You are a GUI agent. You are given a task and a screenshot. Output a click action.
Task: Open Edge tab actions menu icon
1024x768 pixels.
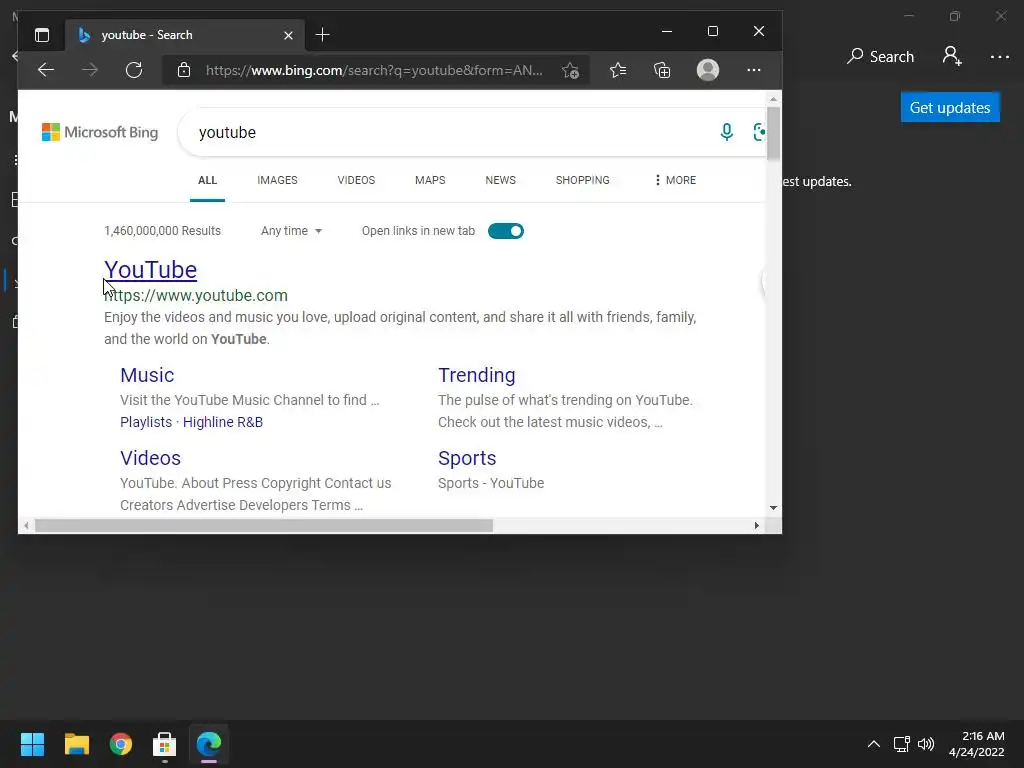42,35
